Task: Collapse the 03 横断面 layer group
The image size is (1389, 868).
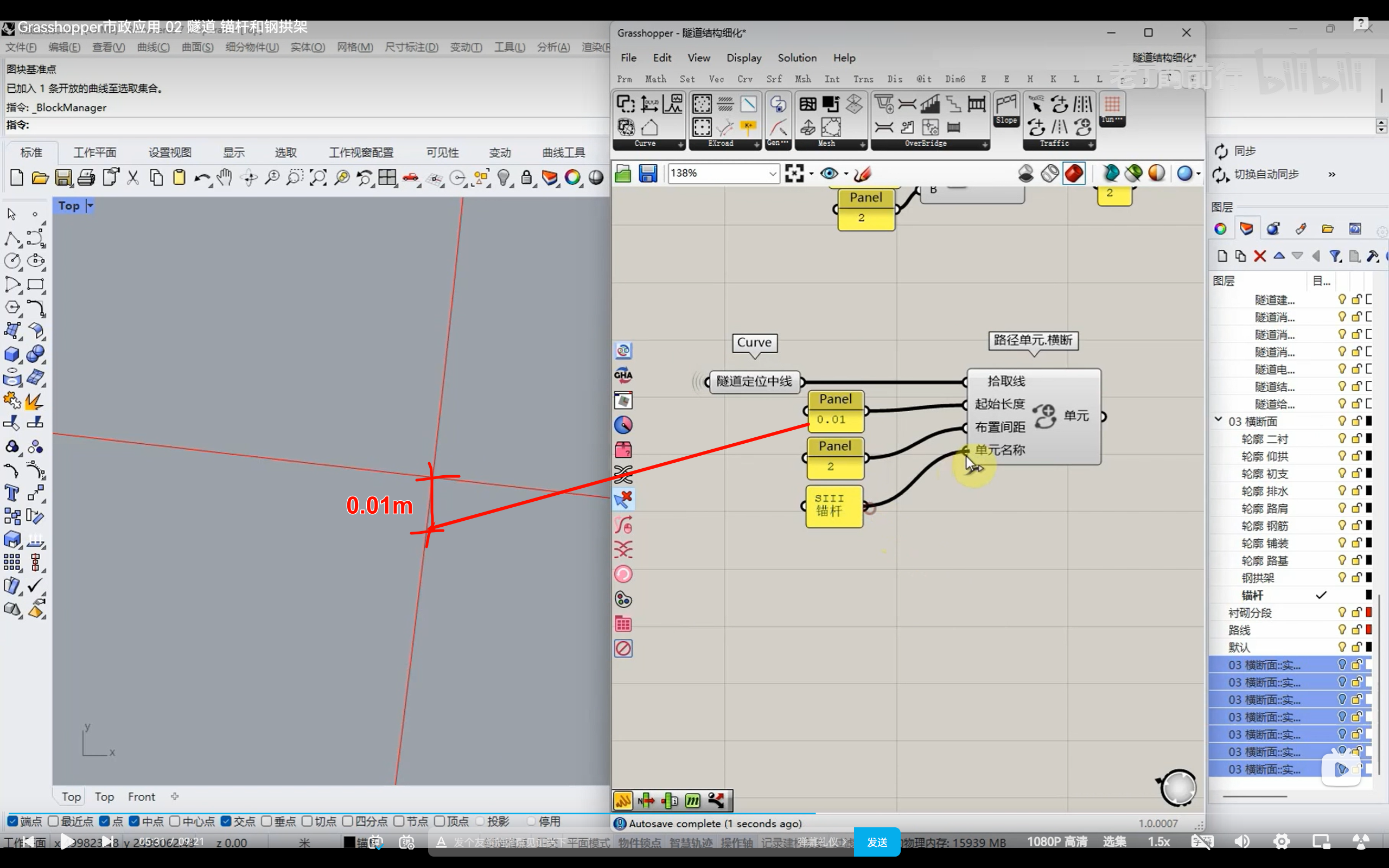Action: tap(1218, 420)
